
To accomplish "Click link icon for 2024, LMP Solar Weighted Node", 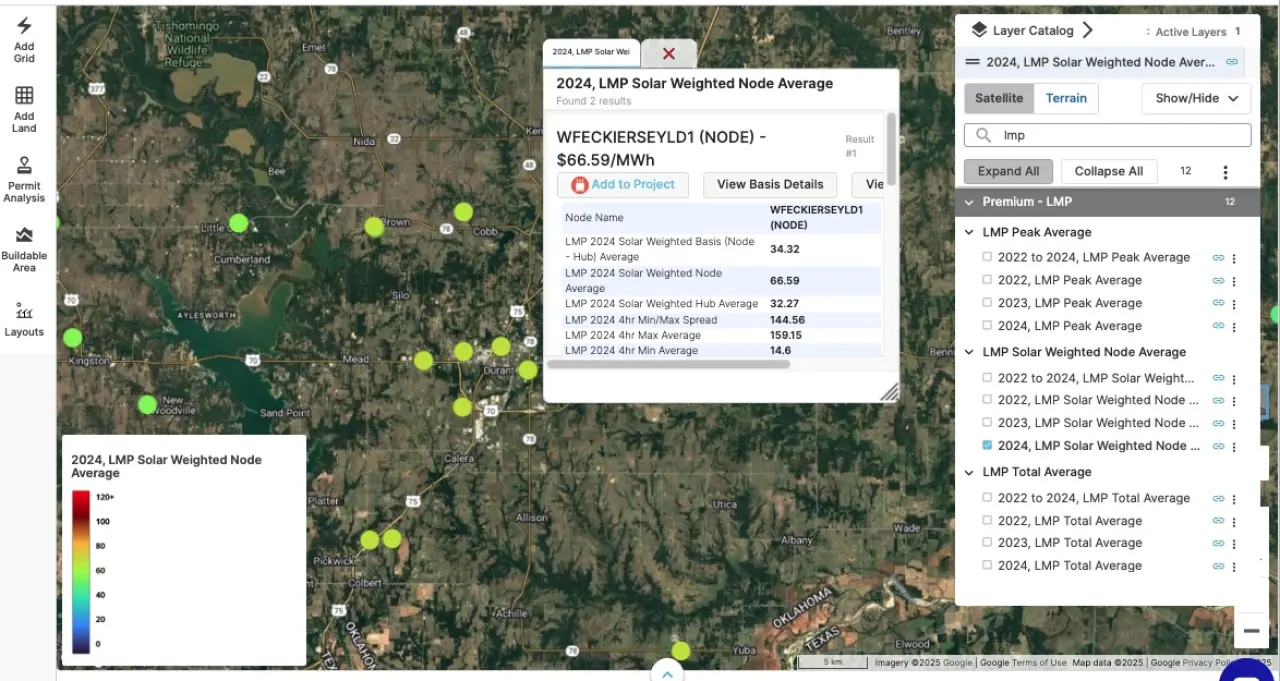I will click(x=1218, y=446).
